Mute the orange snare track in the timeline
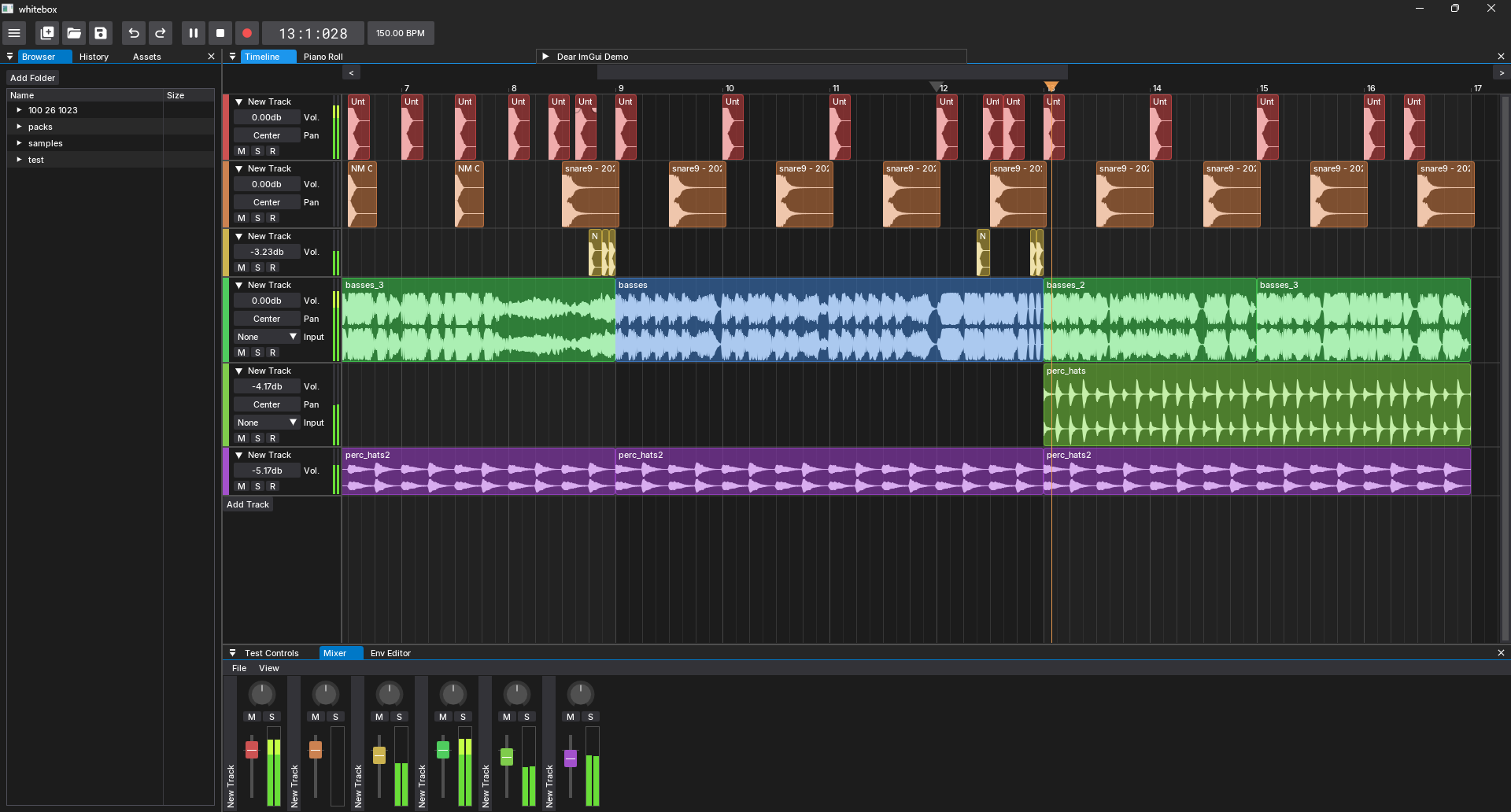This screenshot has width=1511, height=812. 242,218
